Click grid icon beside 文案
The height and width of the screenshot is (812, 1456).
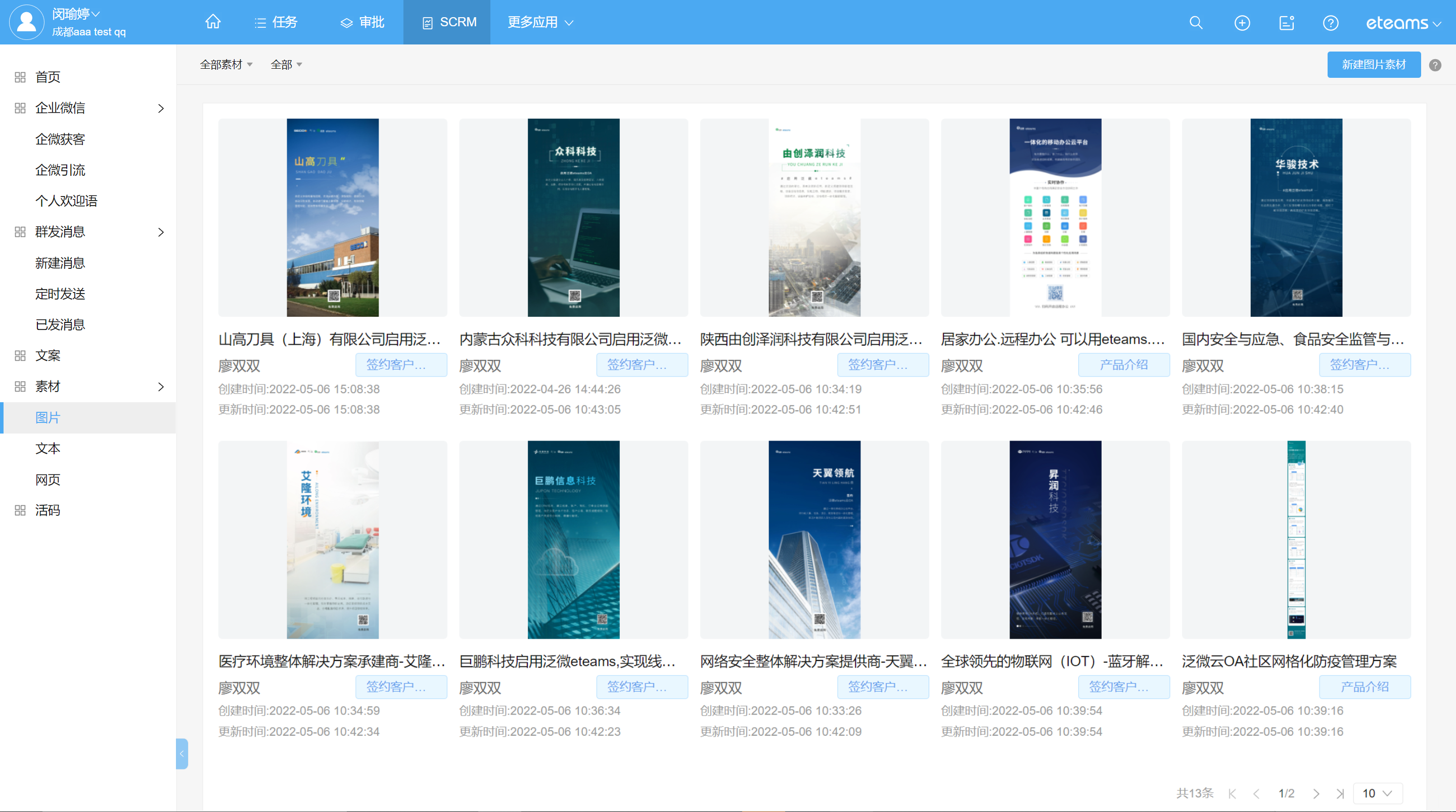(x=20, y=355)
